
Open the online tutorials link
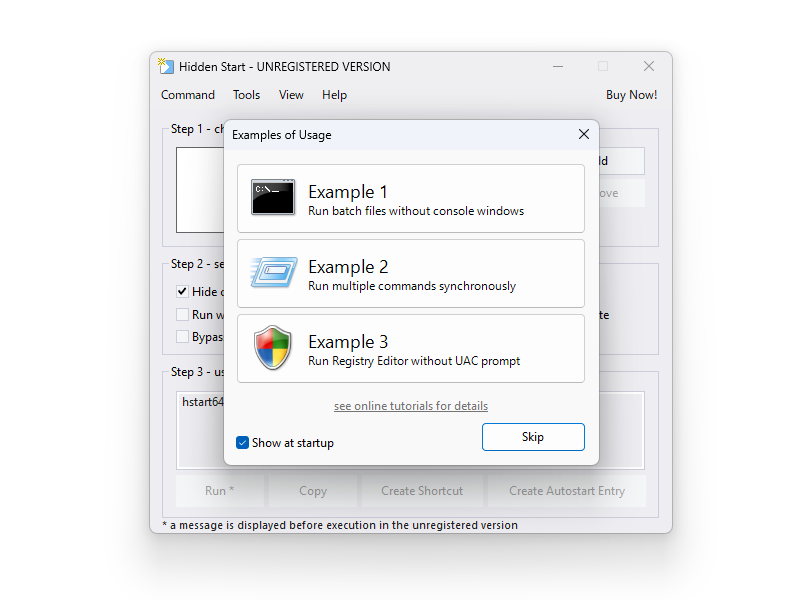coord(411,406)
